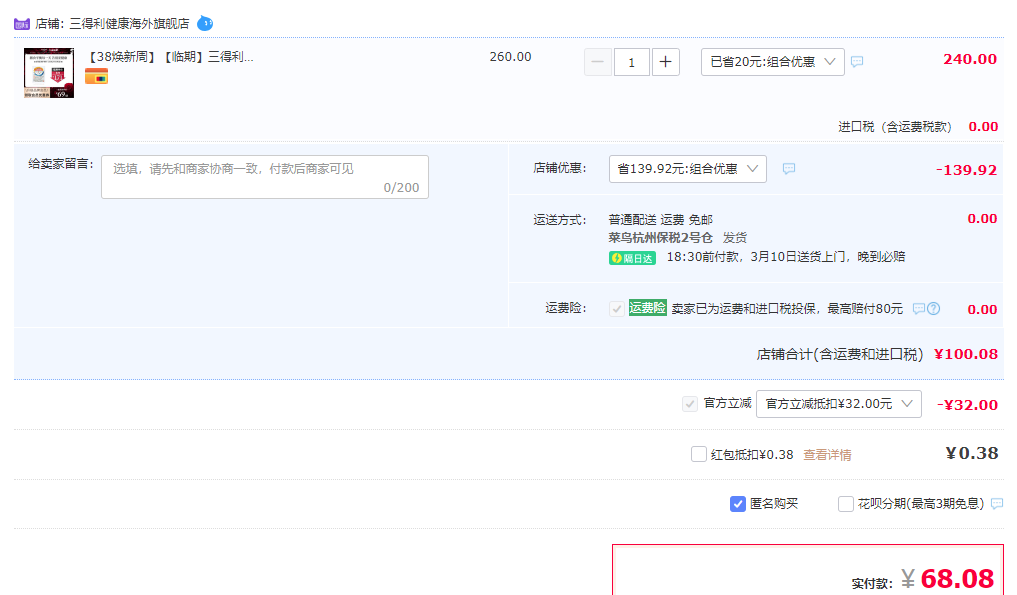Increase quantity with the plus button

pos(665,62)
